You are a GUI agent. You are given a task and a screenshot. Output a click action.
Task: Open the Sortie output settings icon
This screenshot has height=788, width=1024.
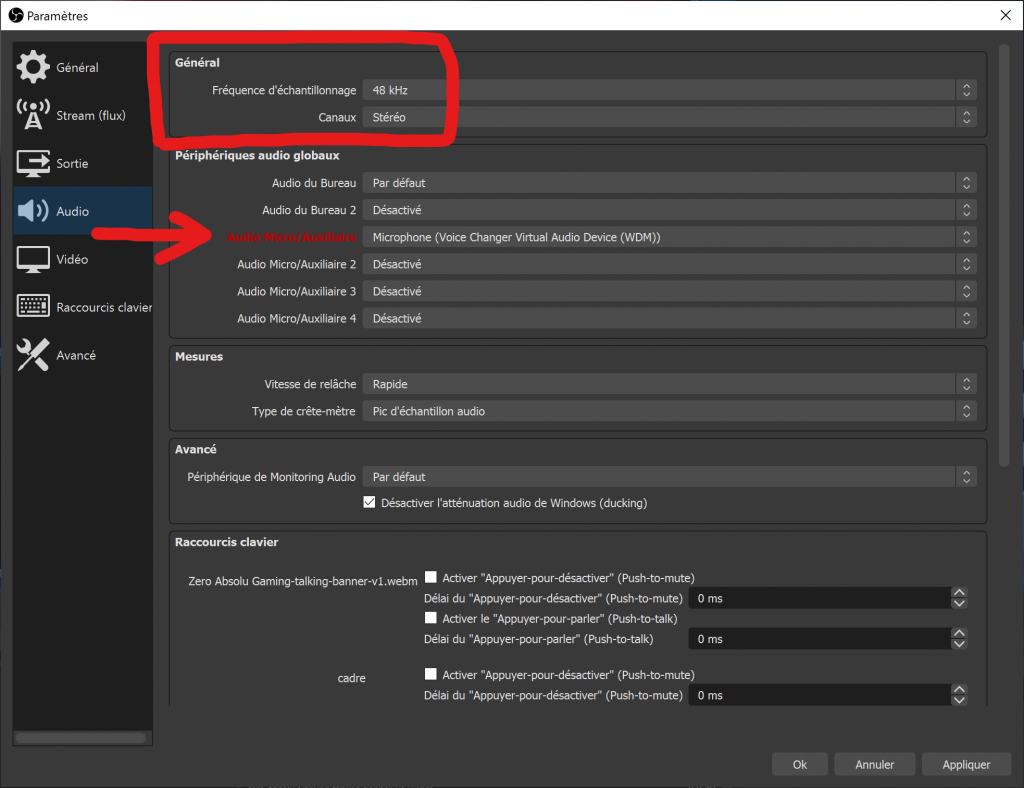point(33,162)
